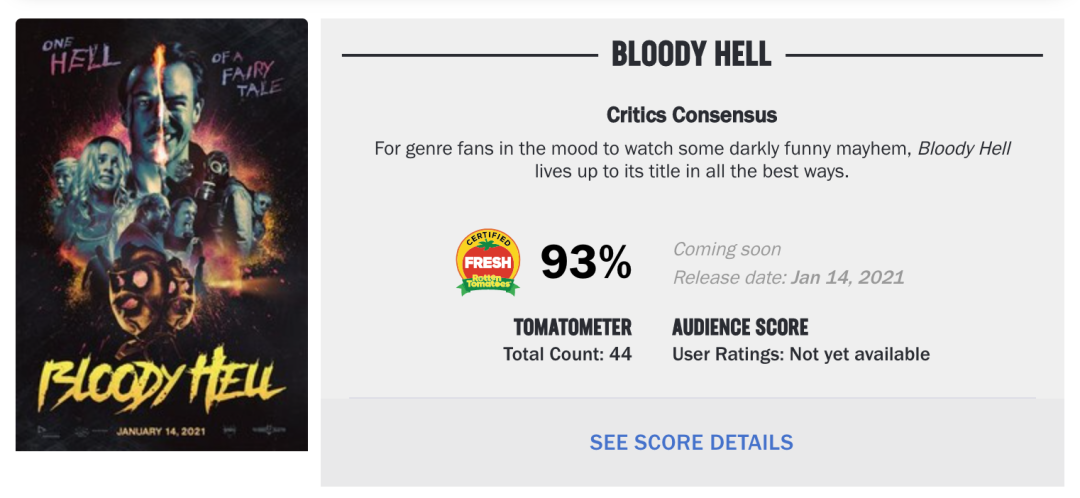Click the Coming soon status text

pos(727,249)
